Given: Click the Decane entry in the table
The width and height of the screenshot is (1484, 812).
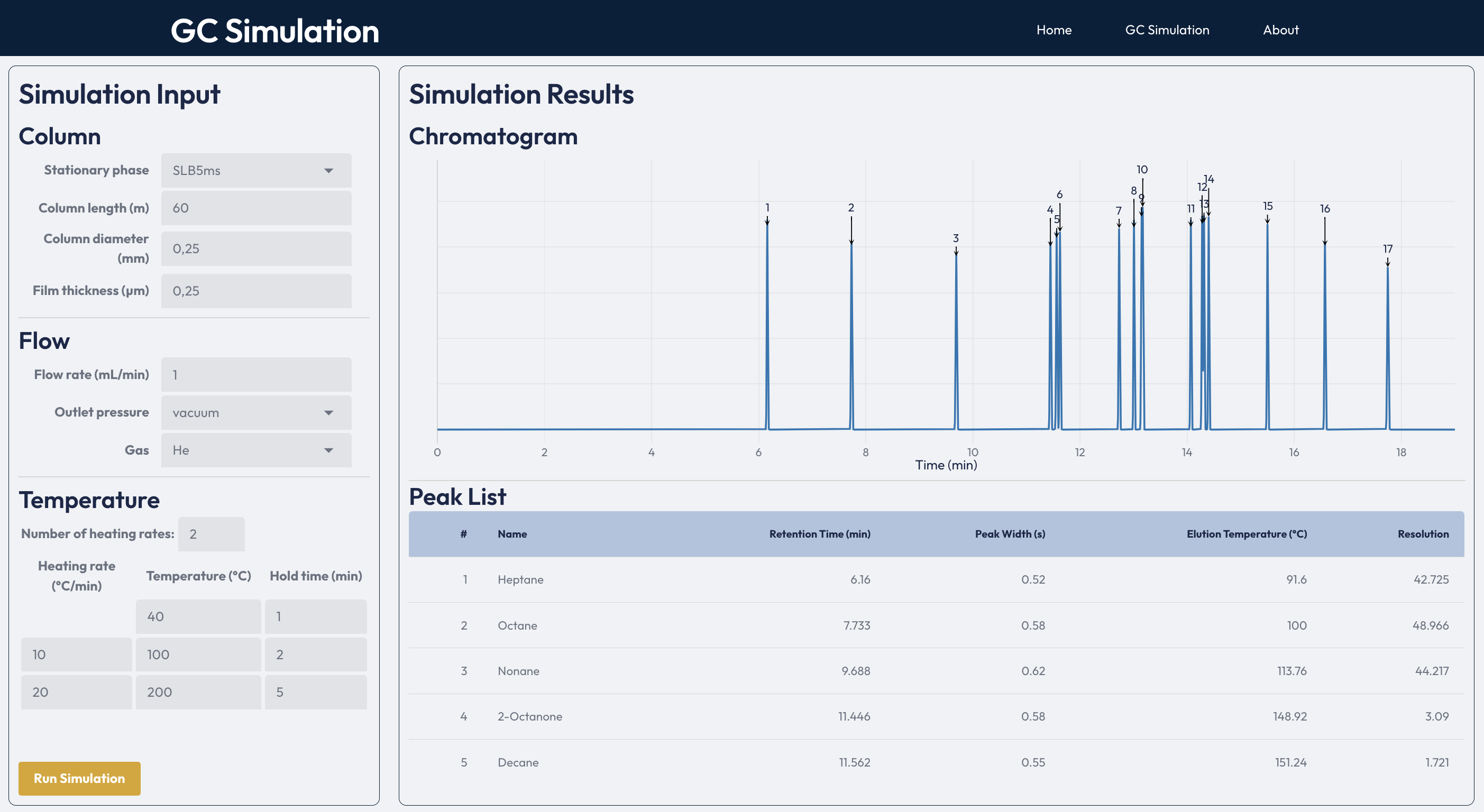Looking at the screenshot, I should tap(518, 762).
